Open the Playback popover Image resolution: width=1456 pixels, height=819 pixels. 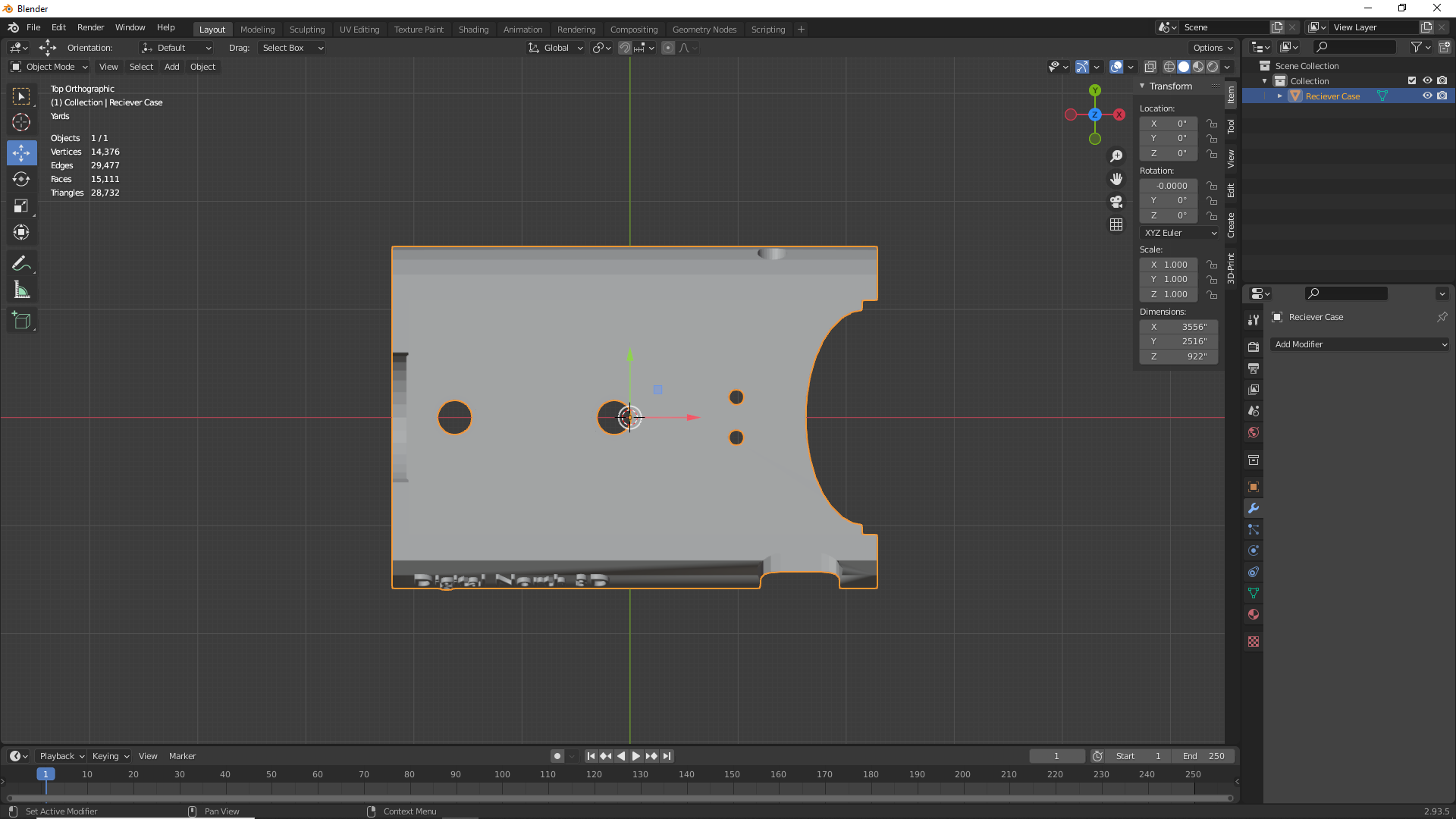pyautogui.click(x=61, y=756)
